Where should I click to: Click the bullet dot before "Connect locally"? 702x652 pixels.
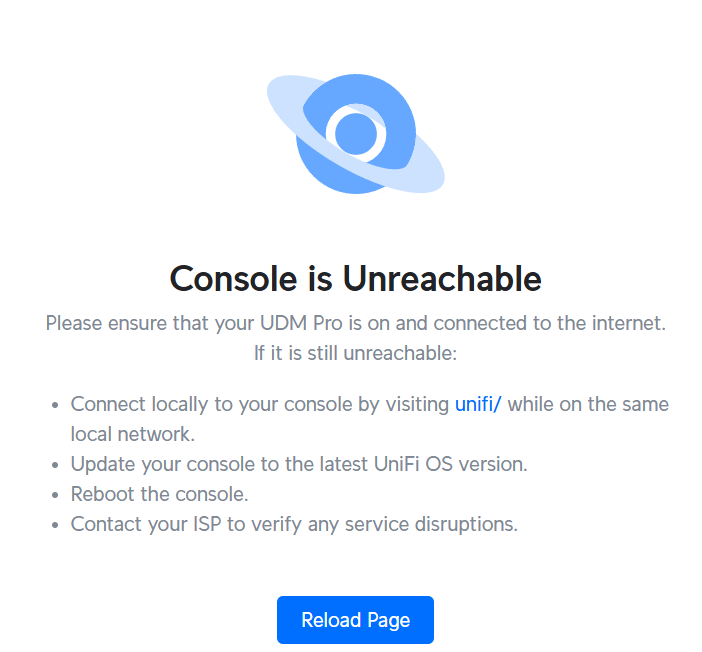point(55,405)
